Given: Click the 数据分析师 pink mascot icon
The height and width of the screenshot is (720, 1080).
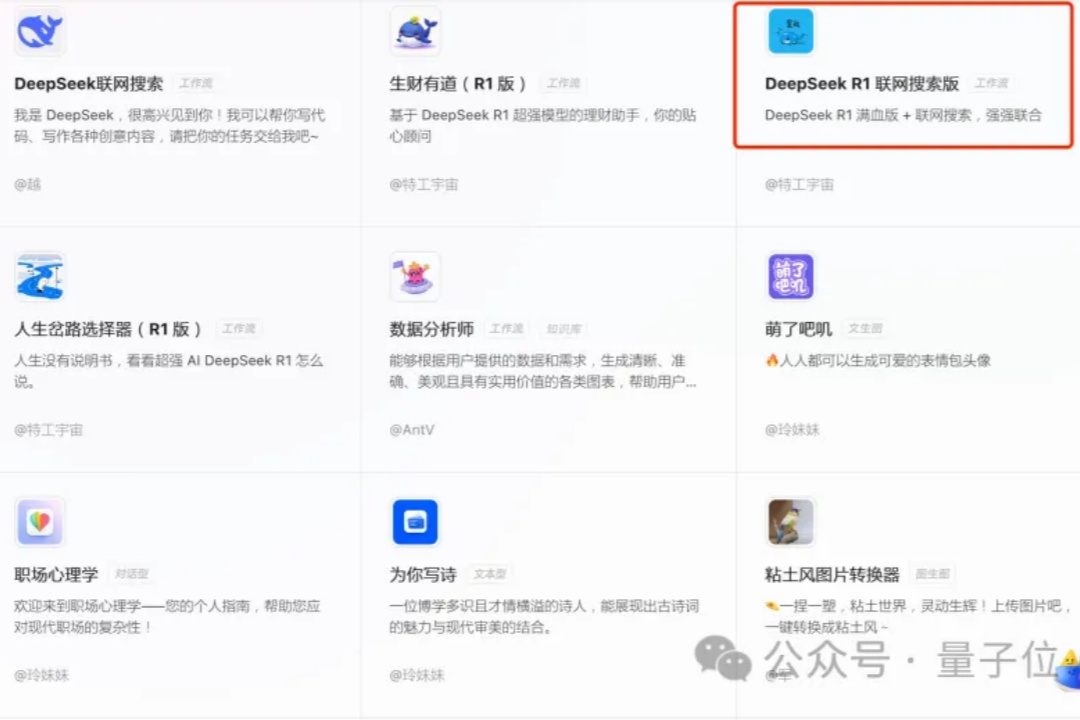Looking at the screenshot, I should pos(415,276).
